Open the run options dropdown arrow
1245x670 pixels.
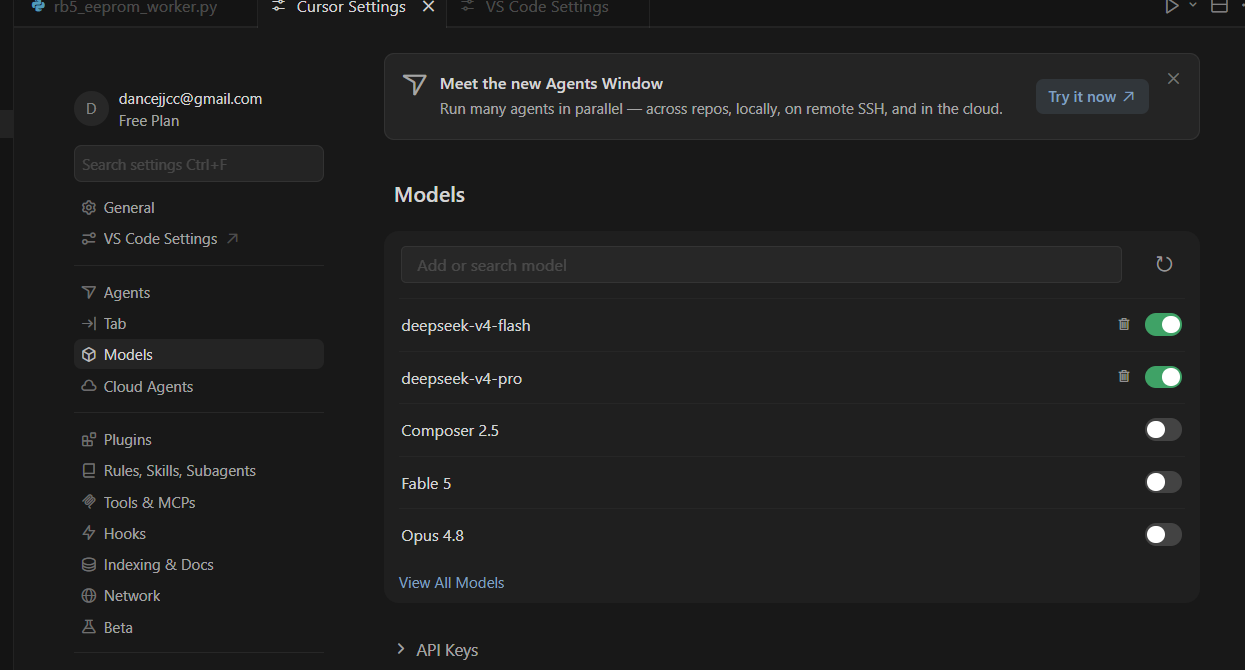tap(1192, 6)
